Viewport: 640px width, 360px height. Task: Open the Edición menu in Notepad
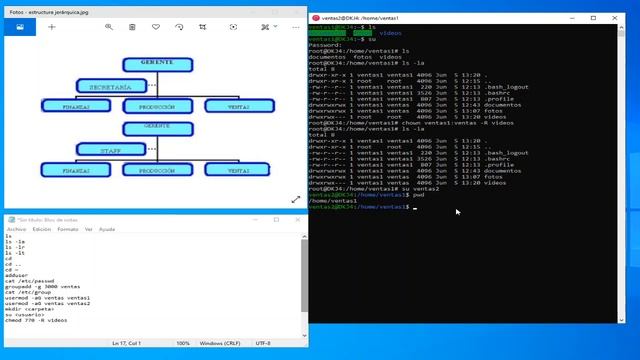[x=42, y=229]
